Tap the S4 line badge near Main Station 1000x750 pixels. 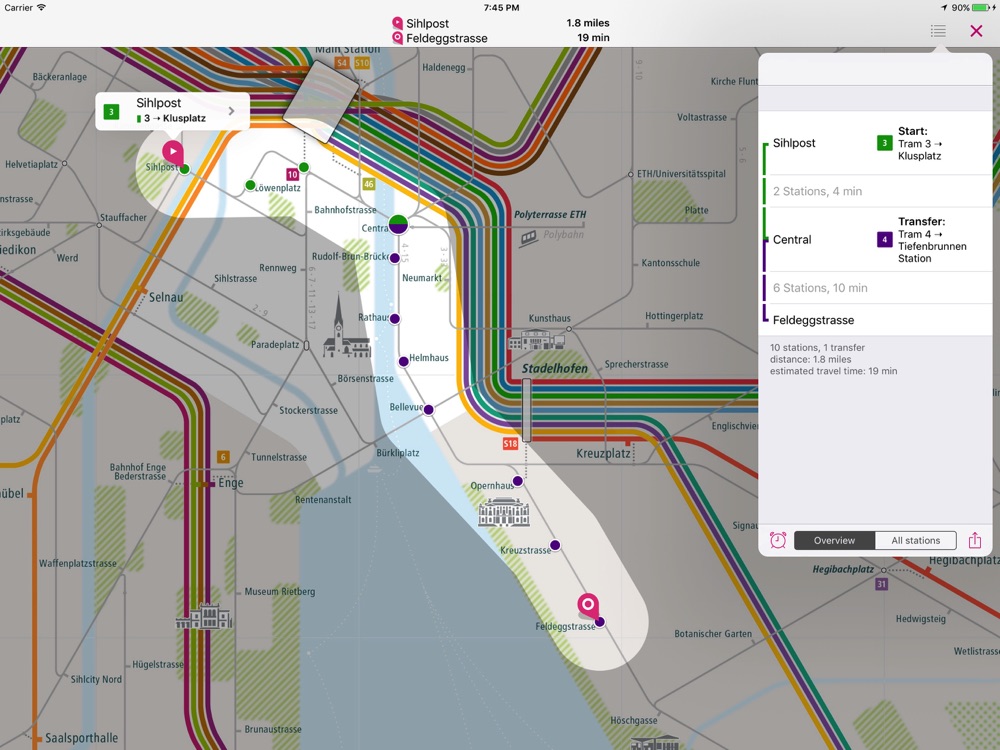(342, 62)
